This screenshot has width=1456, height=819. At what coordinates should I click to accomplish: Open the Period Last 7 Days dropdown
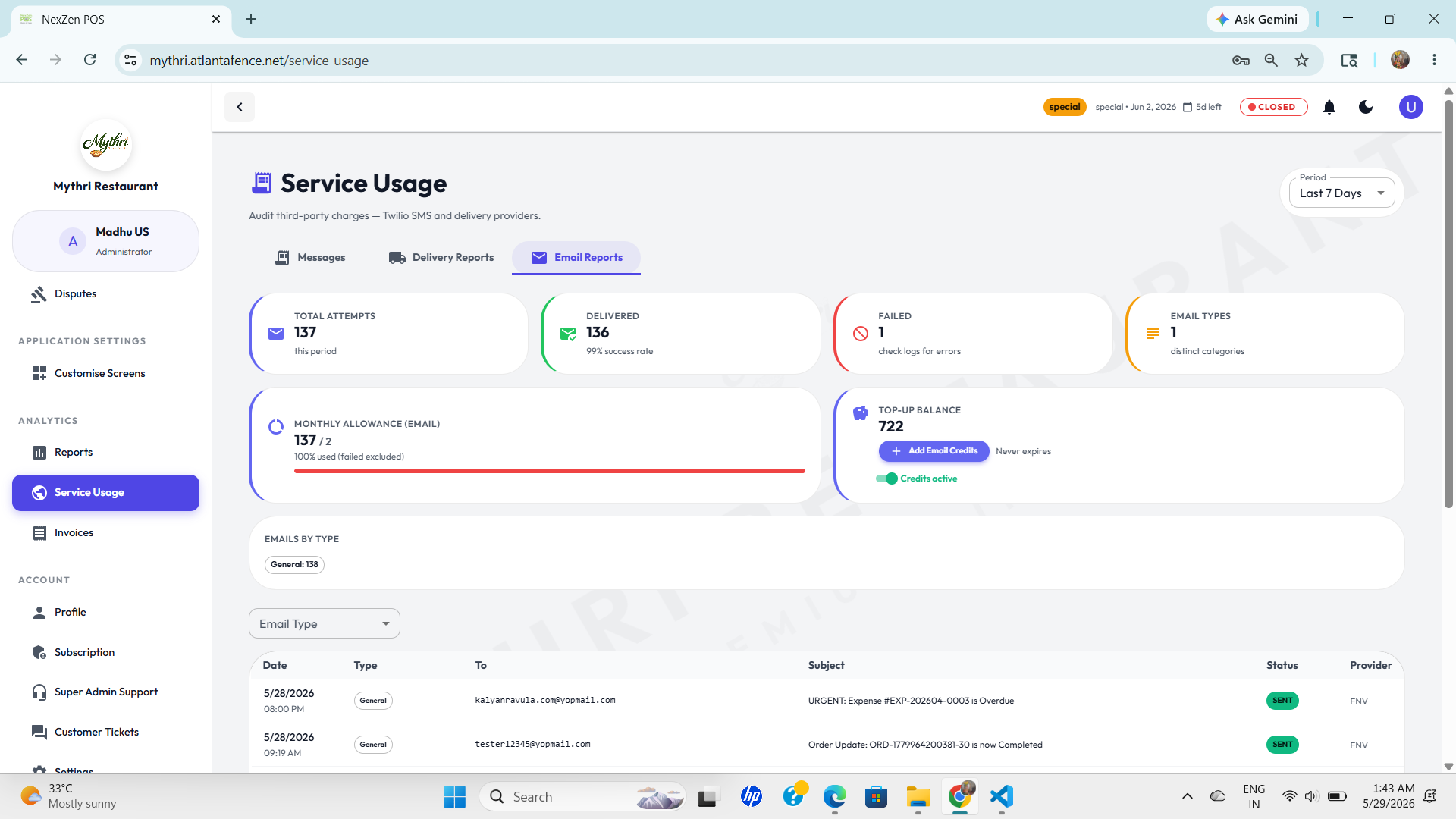coord(1341,193)
